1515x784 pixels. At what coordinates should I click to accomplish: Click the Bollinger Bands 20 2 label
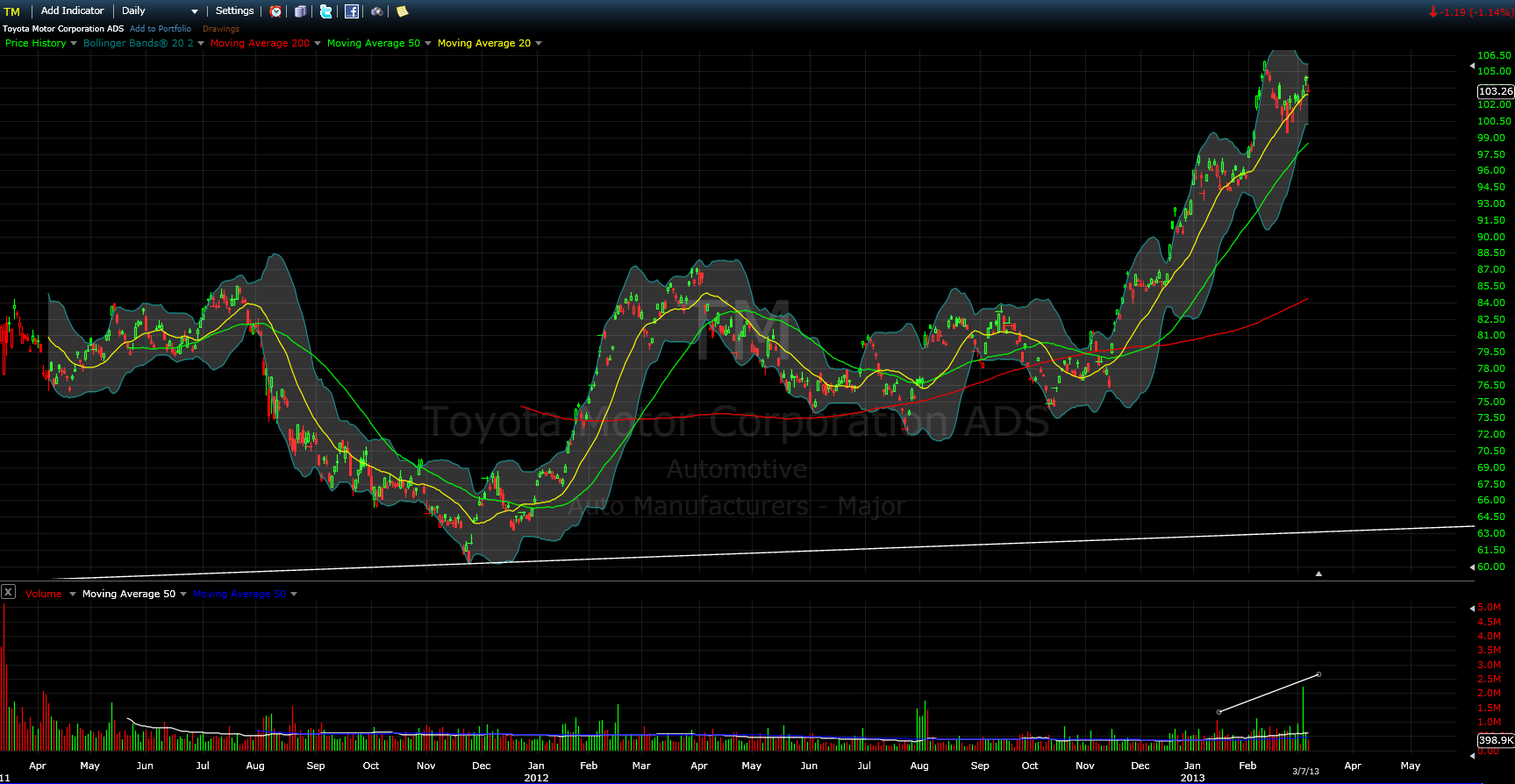tap(139, 43)
